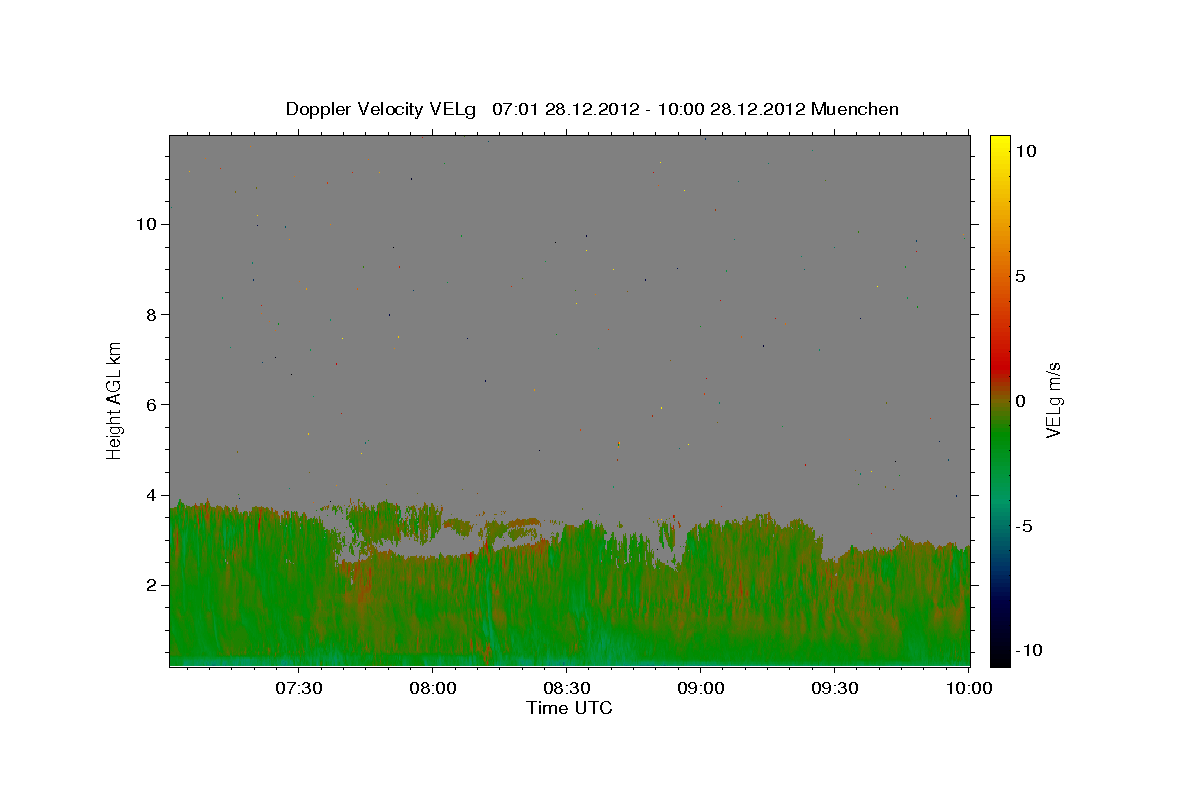The image size is (1200, 800).
Task: Click the height axis label 6
Action: click(x=151, y=405)
